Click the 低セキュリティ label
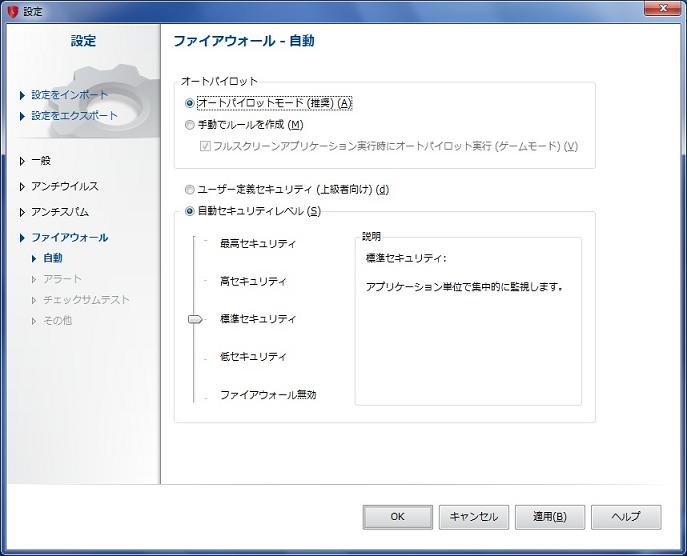Screen dimensions: 687x556 point(253,357)
